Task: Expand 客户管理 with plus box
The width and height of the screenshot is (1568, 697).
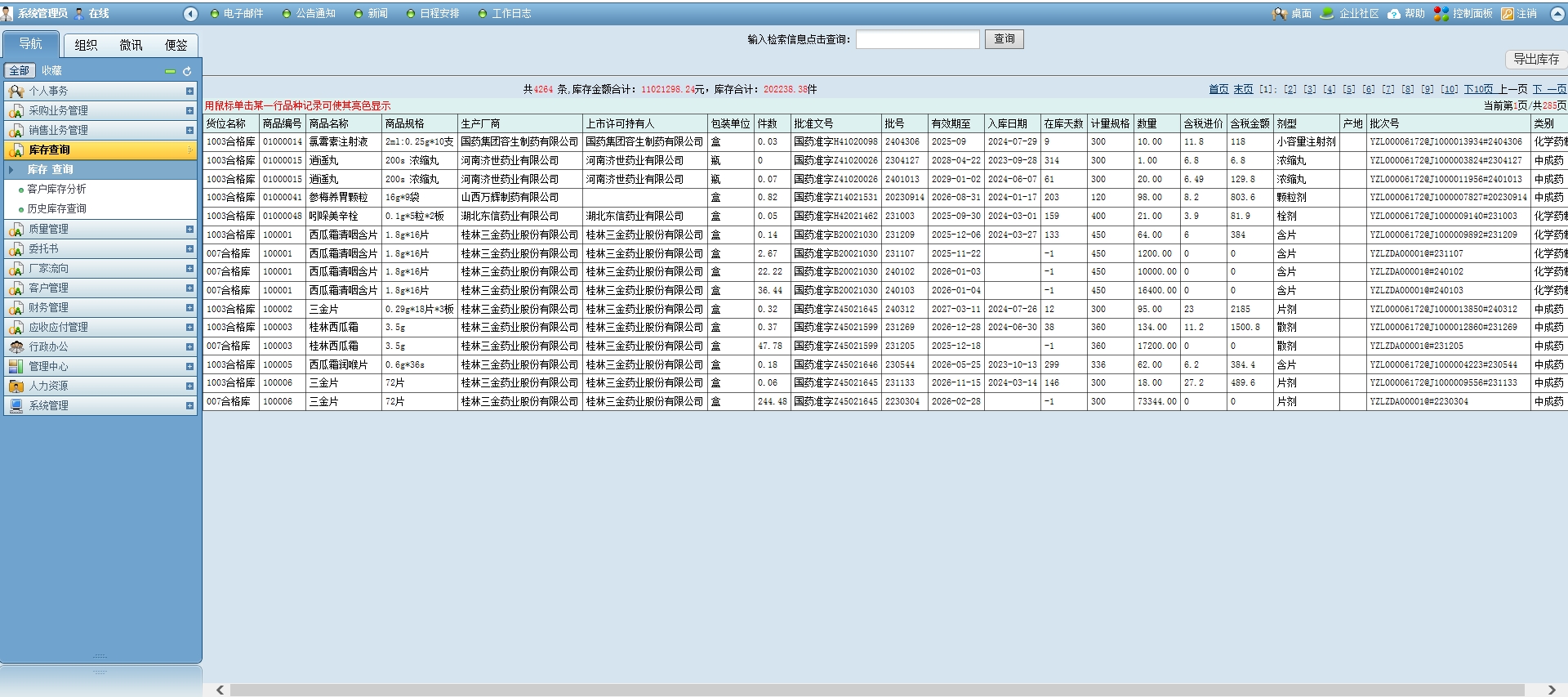Action: pos(189,288)
